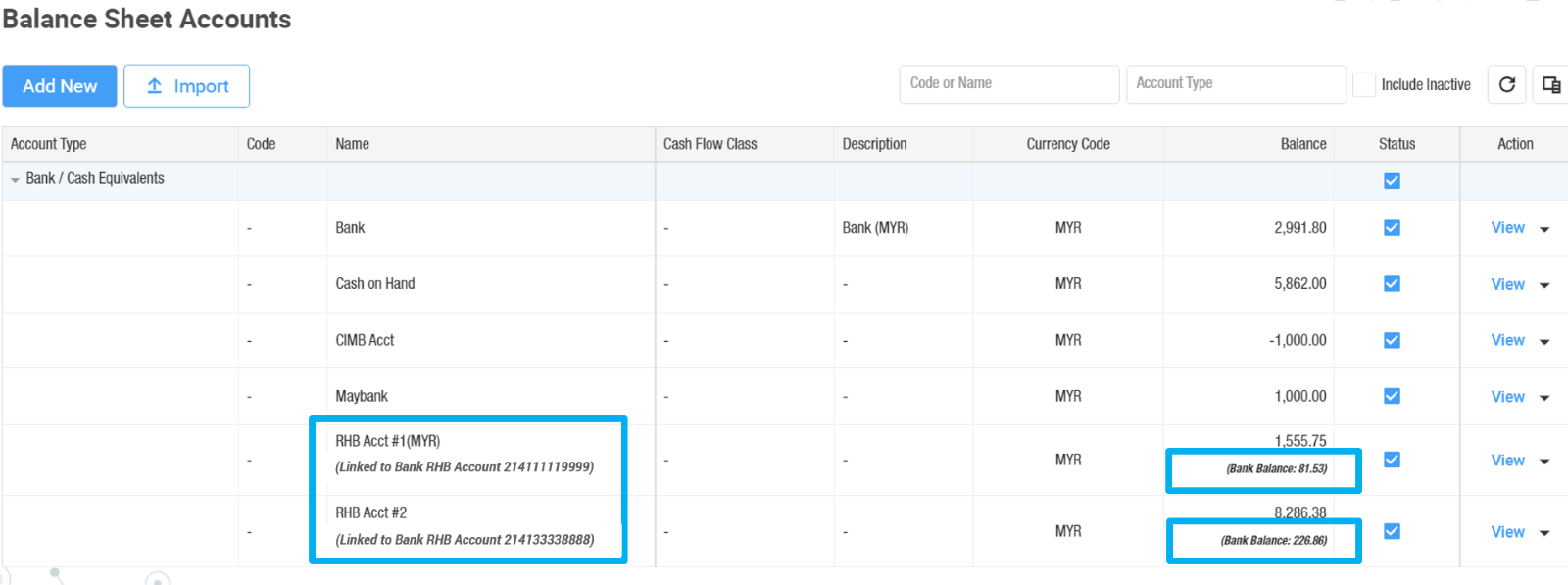This screenshot has height=585, width=1568.
Task: Click the 2,991.80 balance value
Action: tap(1300, 227)
